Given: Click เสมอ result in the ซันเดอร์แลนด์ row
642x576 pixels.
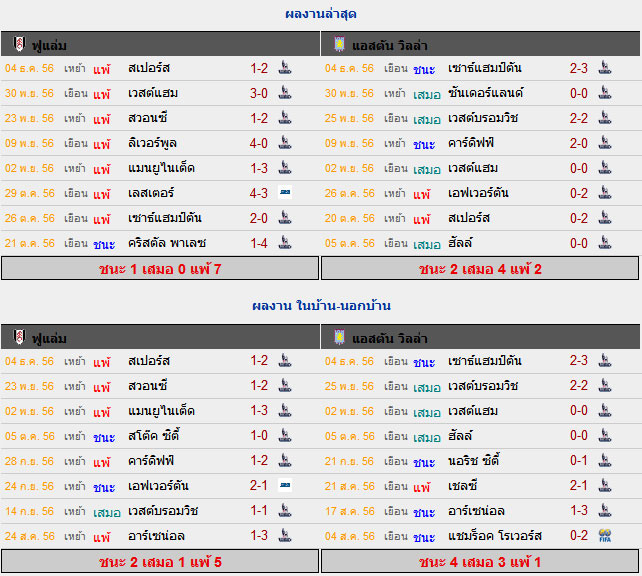Looking at the screenshot, I should pos(427,95).
